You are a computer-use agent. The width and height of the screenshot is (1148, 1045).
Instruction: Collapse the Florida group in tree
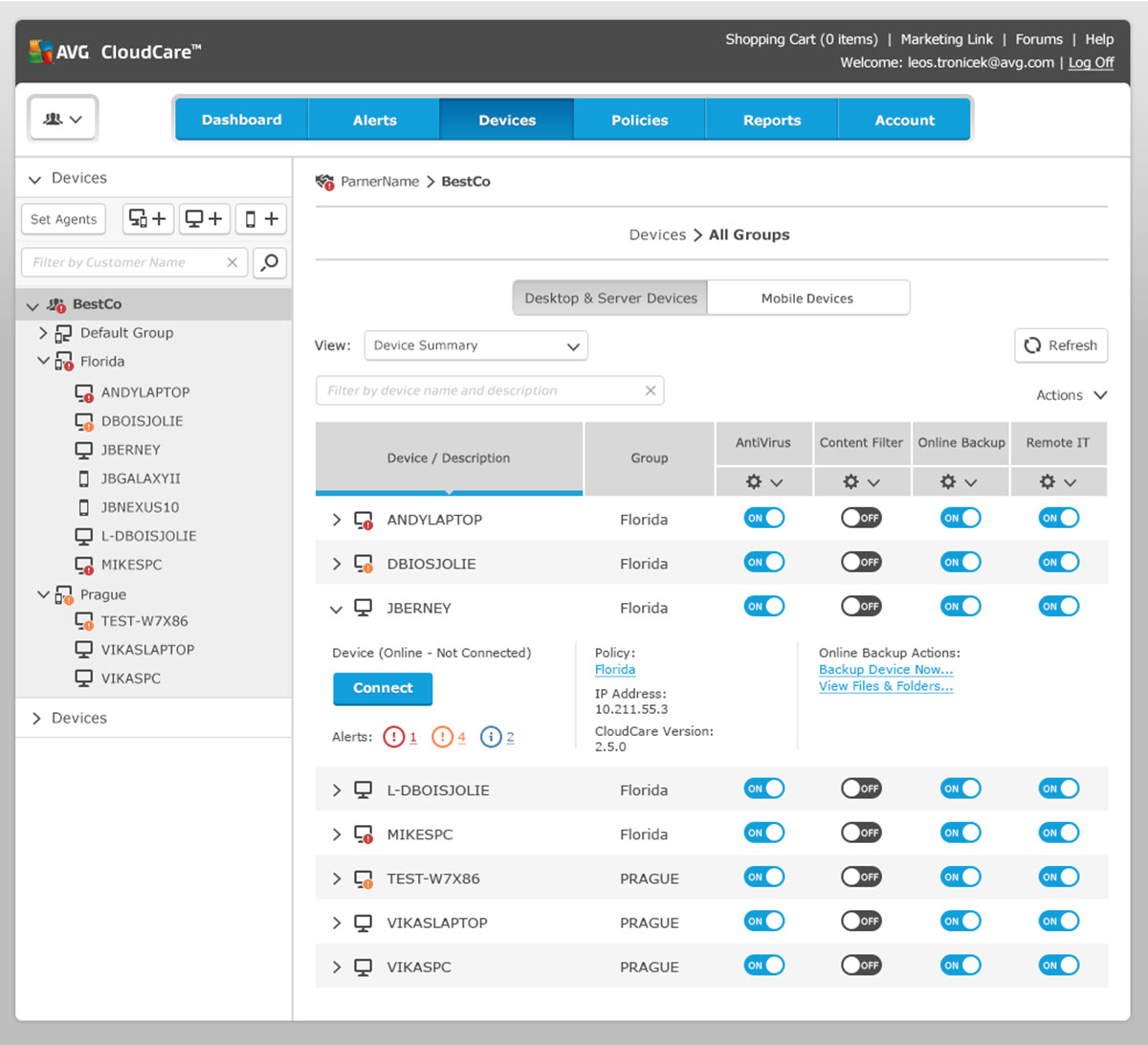[x=43, y=361]
